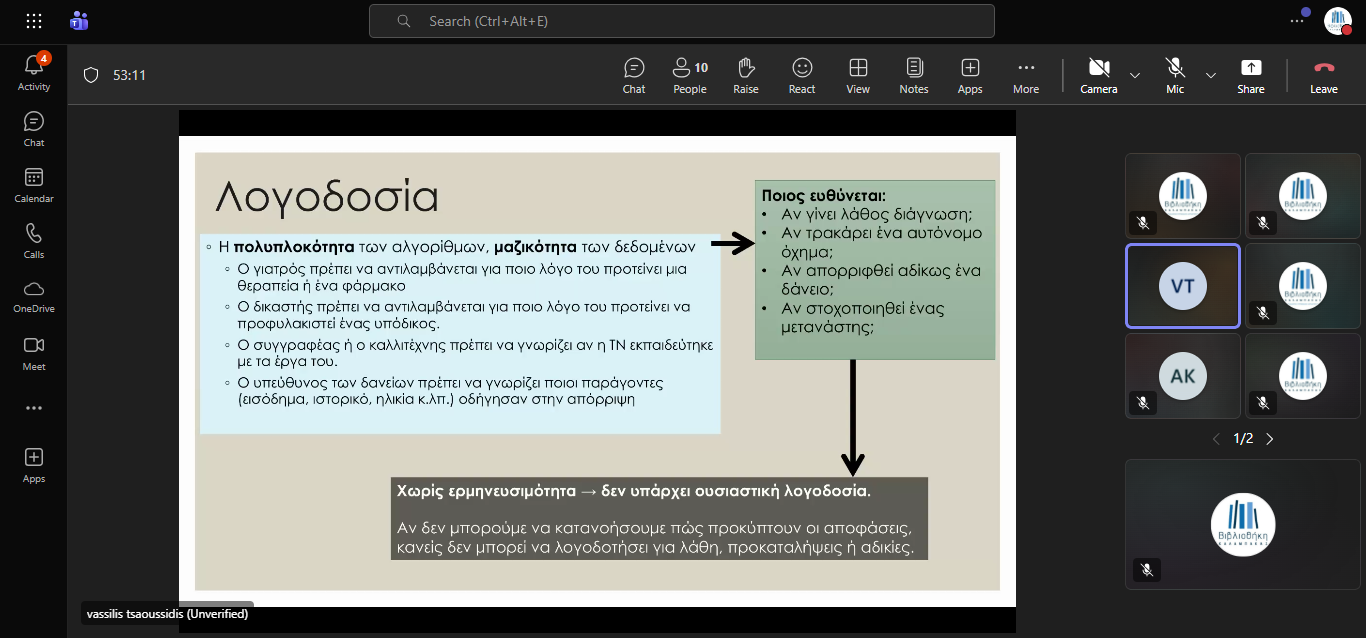The image size is (1366, 638).
Task: Open the More actions menu
Action: (x=1025, y=75)
